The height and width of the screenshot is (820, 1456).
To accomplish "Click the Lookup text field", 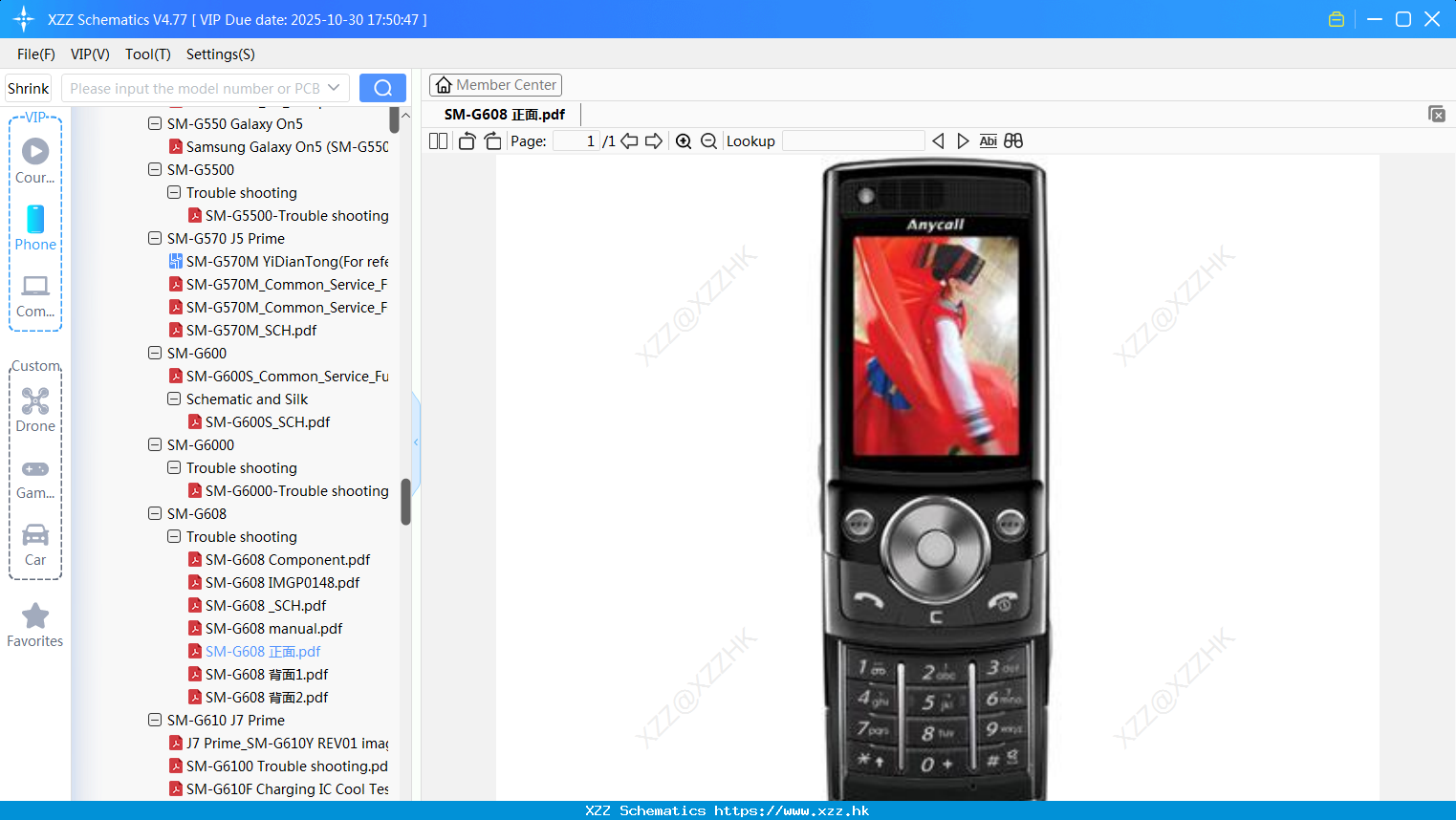I will coord(853,140).
